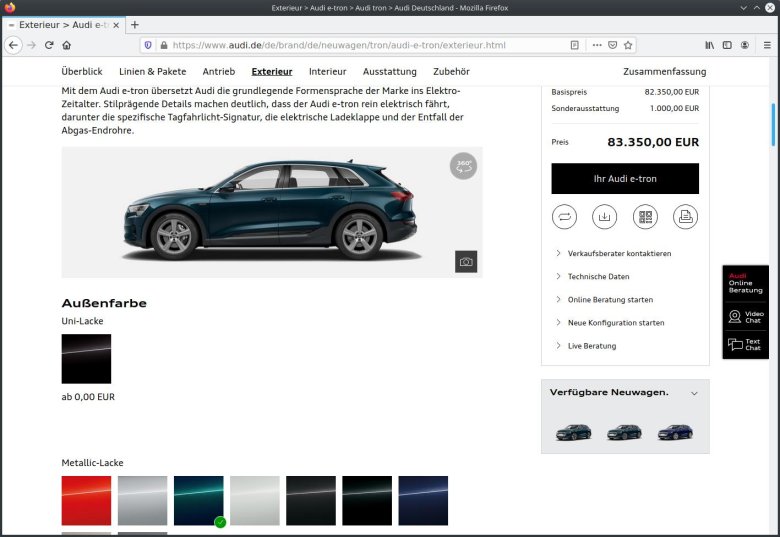This screenshot has width=780, height=537.
Task: Expand Technische Daten entry
Action: tap(598, 277)
